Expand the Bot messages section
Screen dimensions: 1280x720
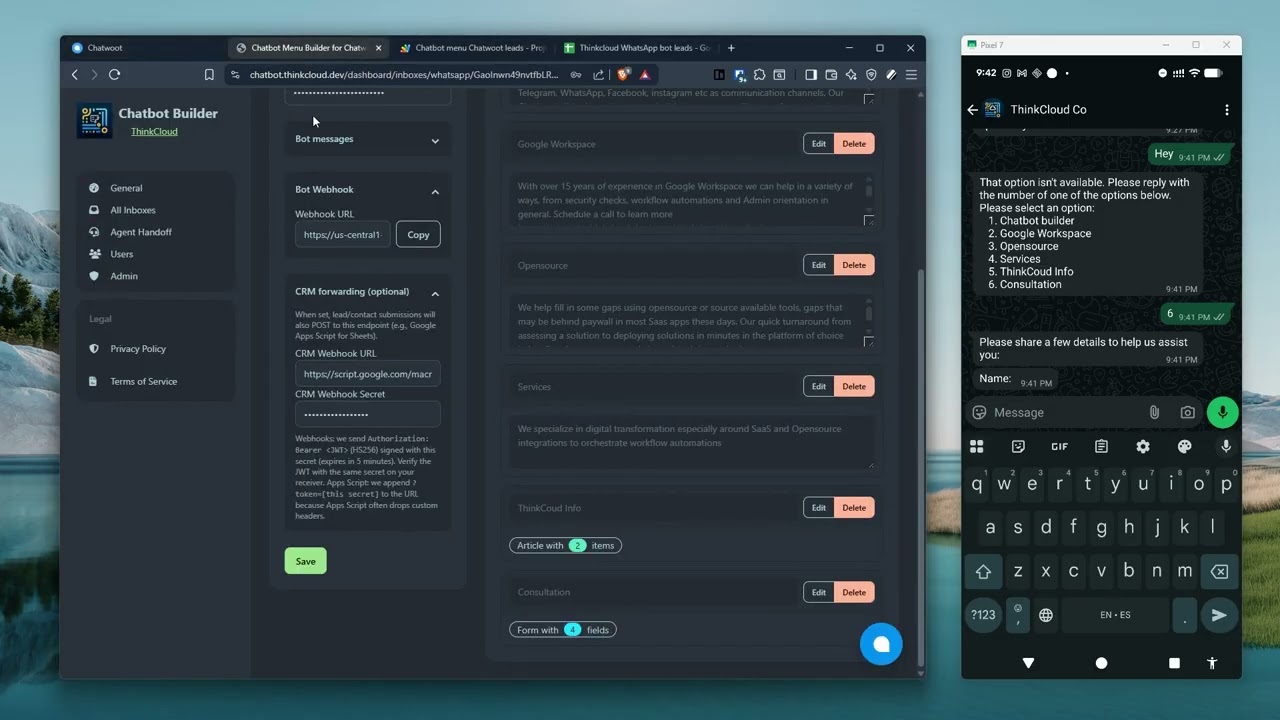tap(367, 139)
